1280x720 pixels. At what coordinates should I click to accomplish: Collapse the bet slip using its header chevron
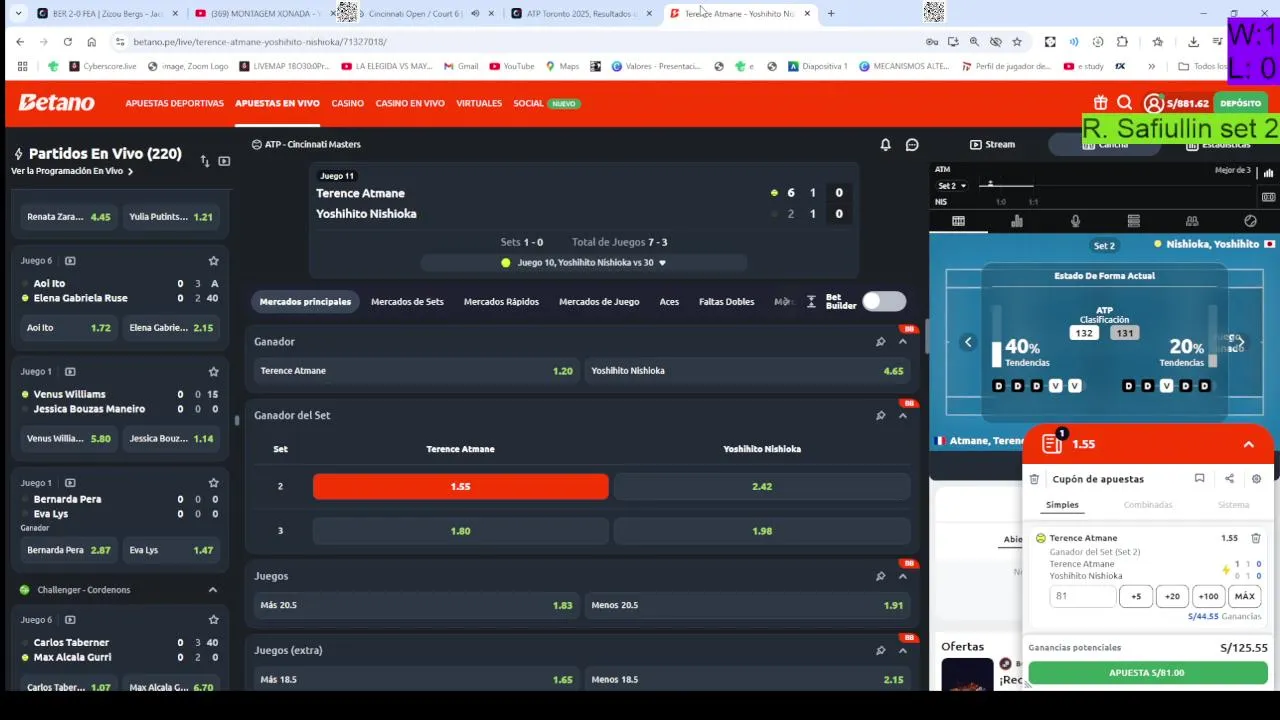pos(1249,444)
